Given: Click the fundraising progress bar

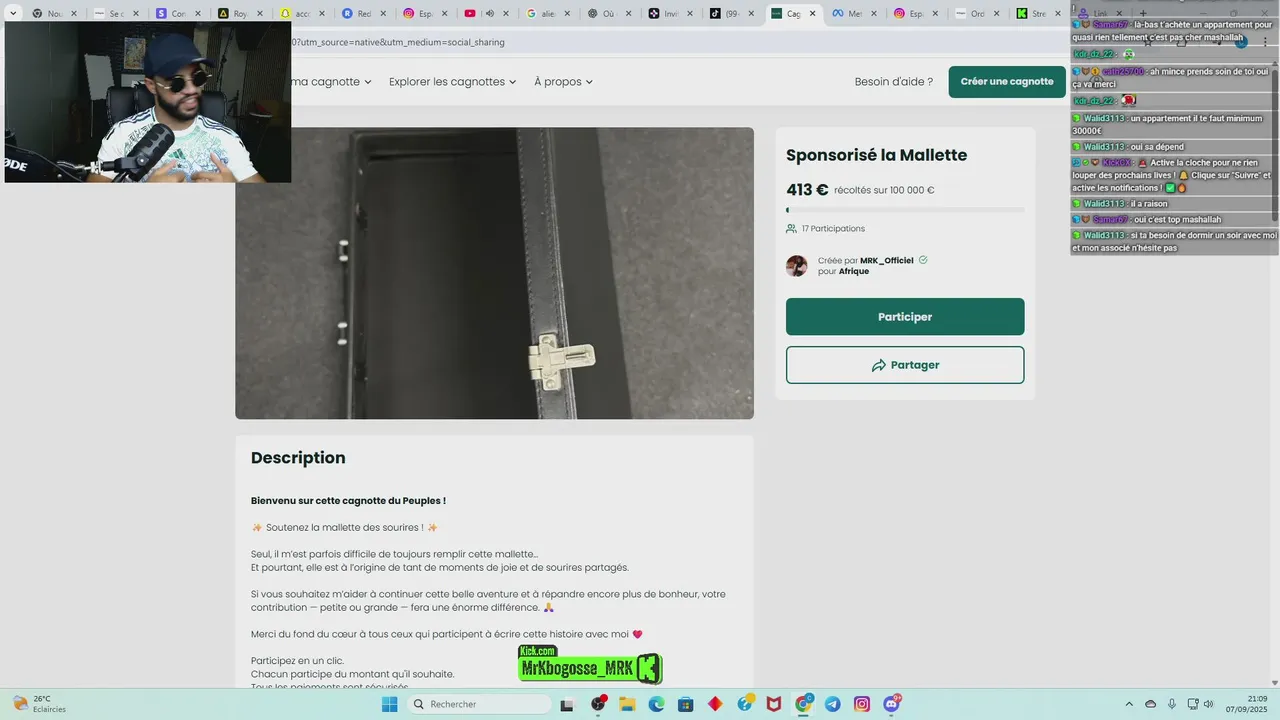Looking at the screenshot, I should point(905,210).
